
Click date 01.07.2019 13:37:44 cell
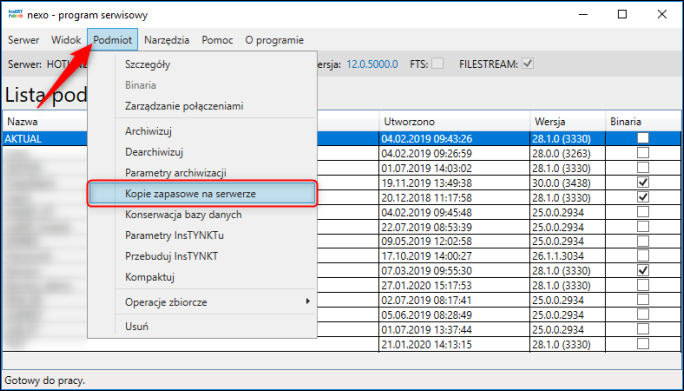[x=454, y=330]
